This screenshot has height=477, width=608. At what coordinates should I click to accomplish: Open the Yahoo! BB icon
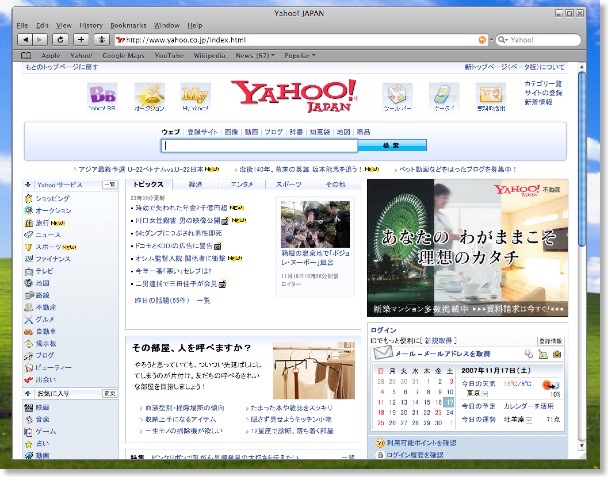pyautogui.click(x=102, y=97)
